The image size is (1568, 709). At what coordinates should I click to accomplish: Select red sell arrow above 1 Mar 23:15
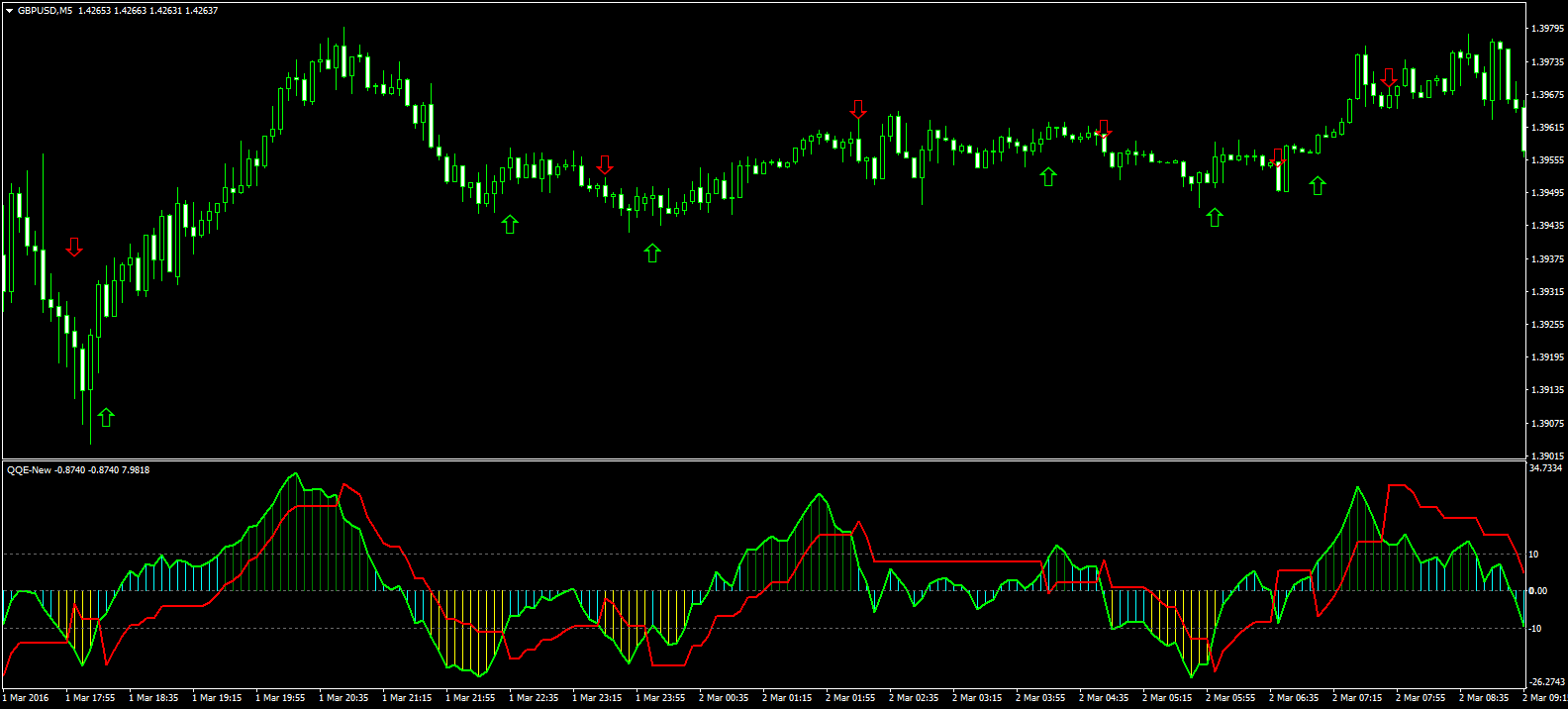605,164
